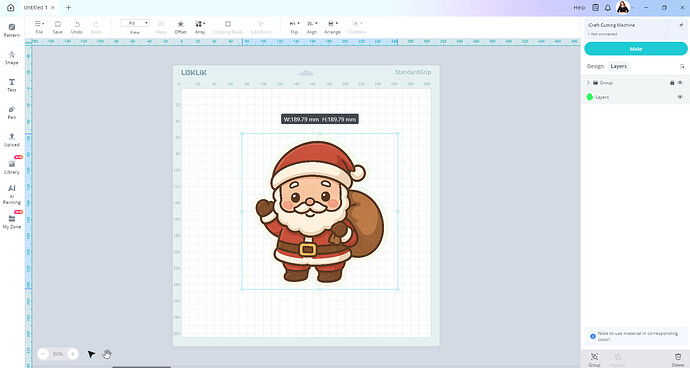Go to the home screen icon
Image resolution: width=690 pixels, height=368 pixels.
tap(11, 7)
